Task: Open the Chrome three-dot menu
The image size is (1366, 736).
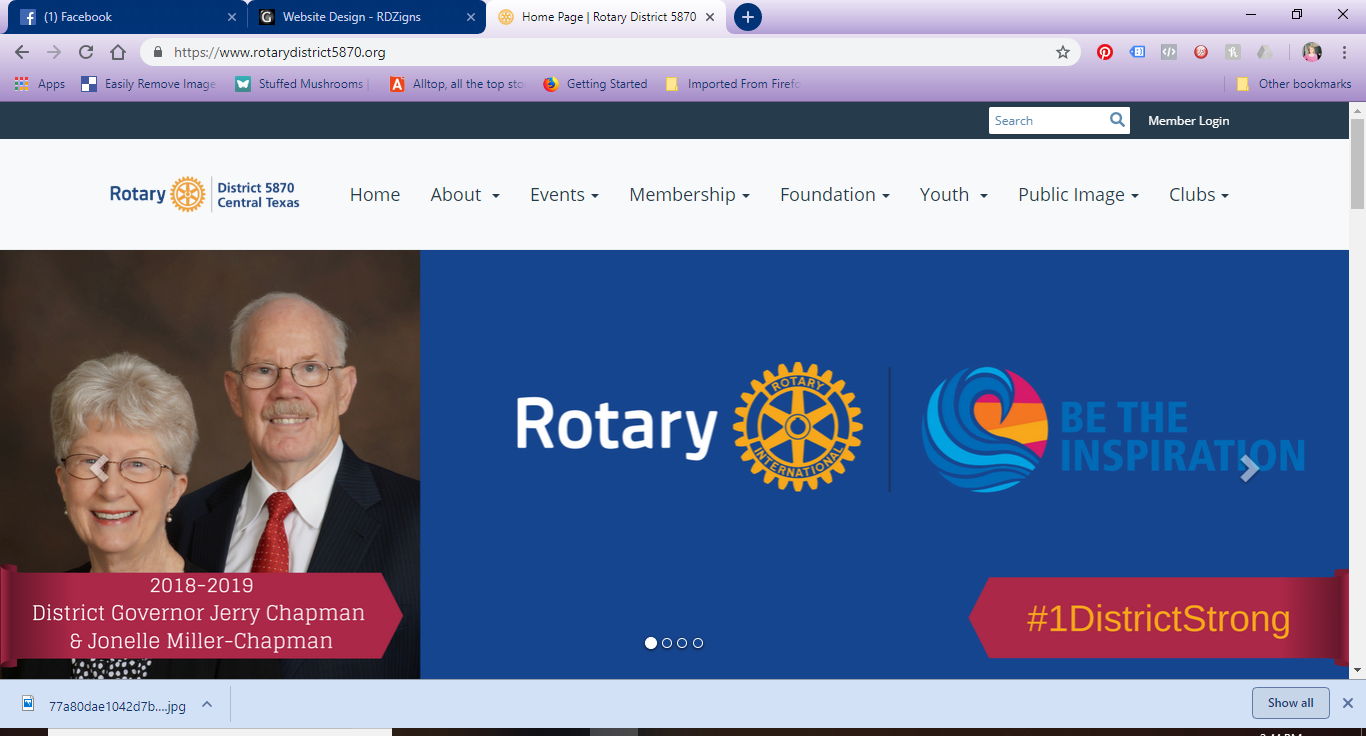Action: (x=1344, y=52)
